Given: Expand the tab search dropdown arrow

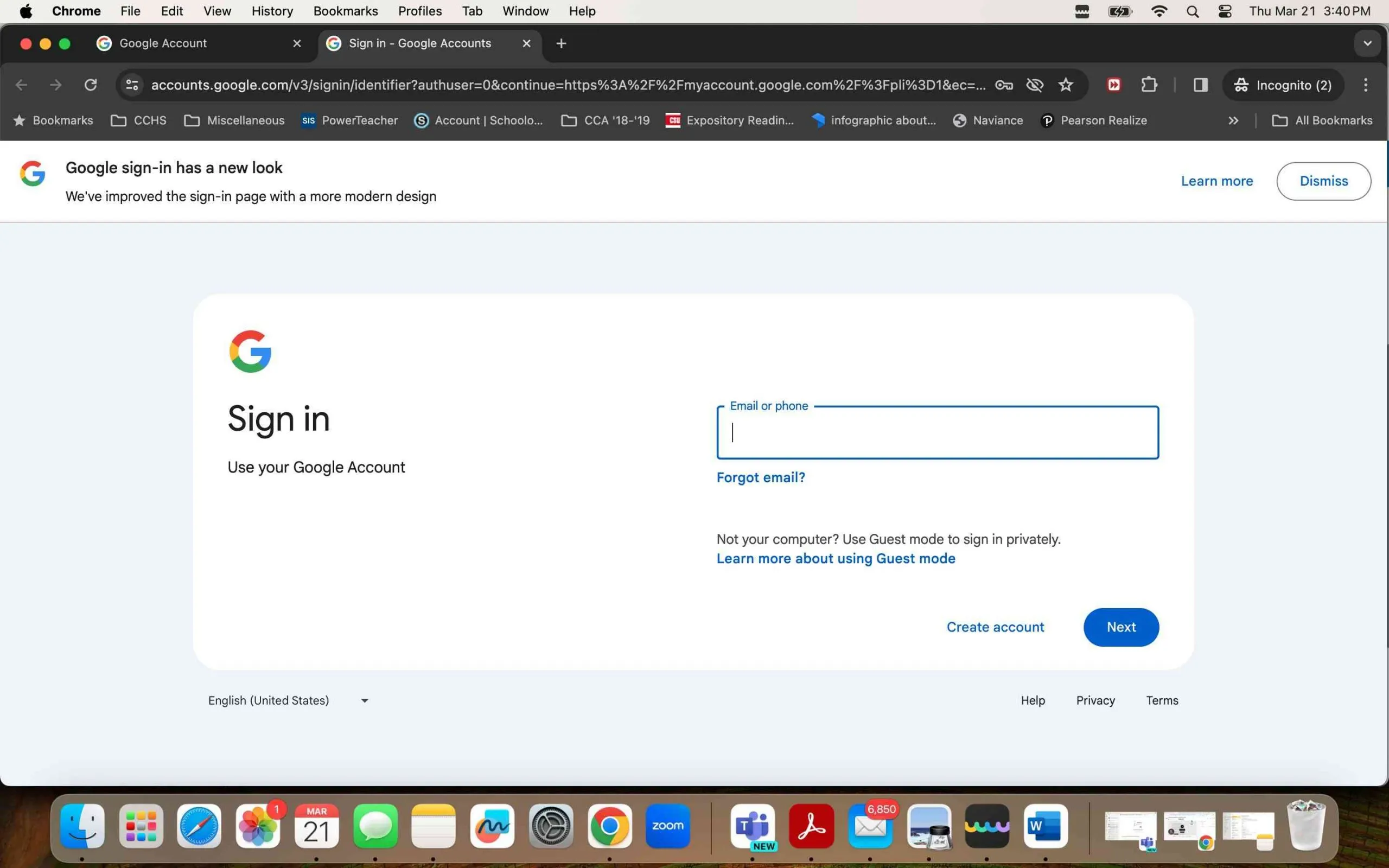Looking at the screenshot, I should [x=1367, y=43].
